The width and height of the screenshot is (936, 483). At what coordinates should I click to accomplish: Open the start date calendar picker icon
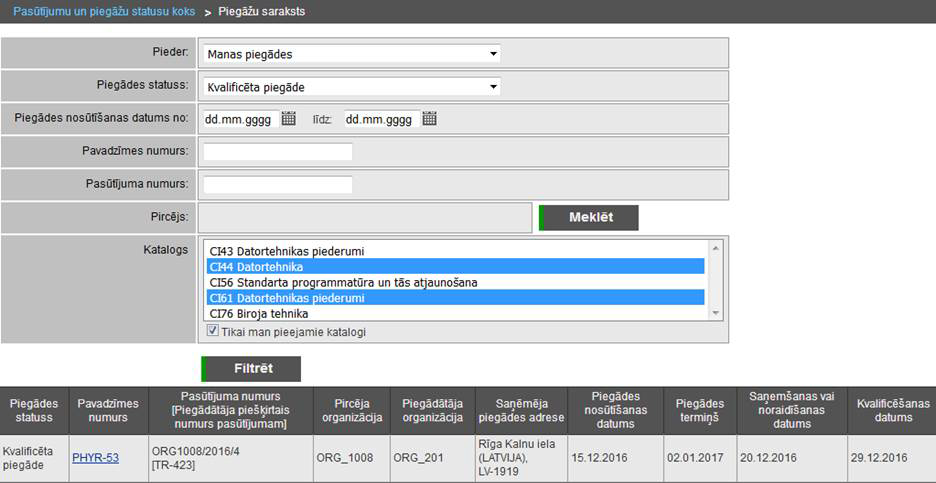pyautogui.click(x=289, y=119)
